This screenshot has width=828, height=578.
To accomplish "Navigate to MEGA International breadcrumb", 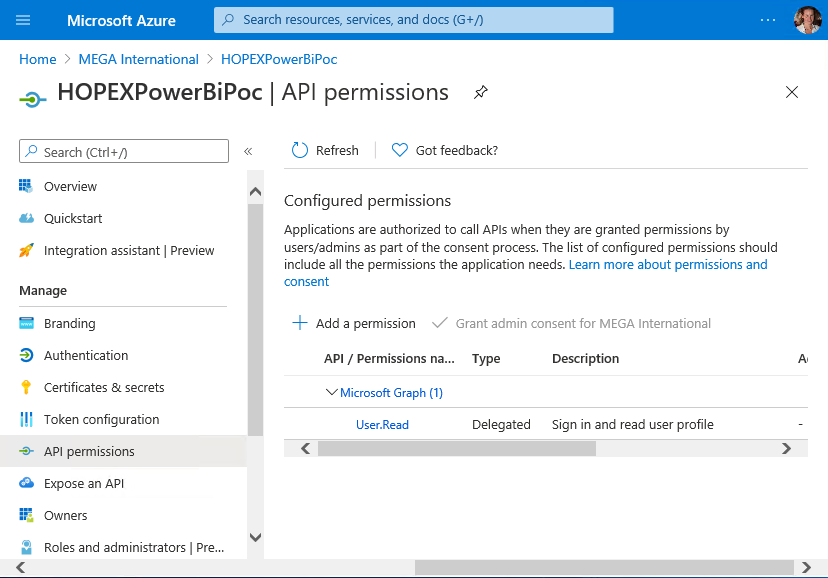I will click(x=138, y=59).
